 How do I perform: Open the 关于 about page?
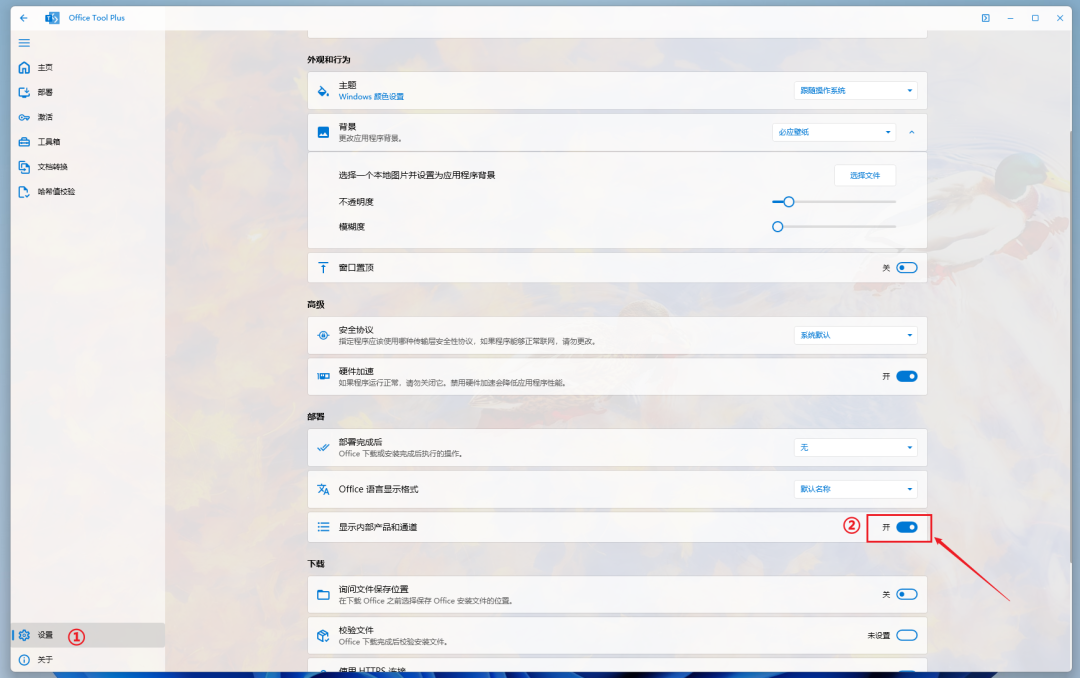[x=87, y=660]
